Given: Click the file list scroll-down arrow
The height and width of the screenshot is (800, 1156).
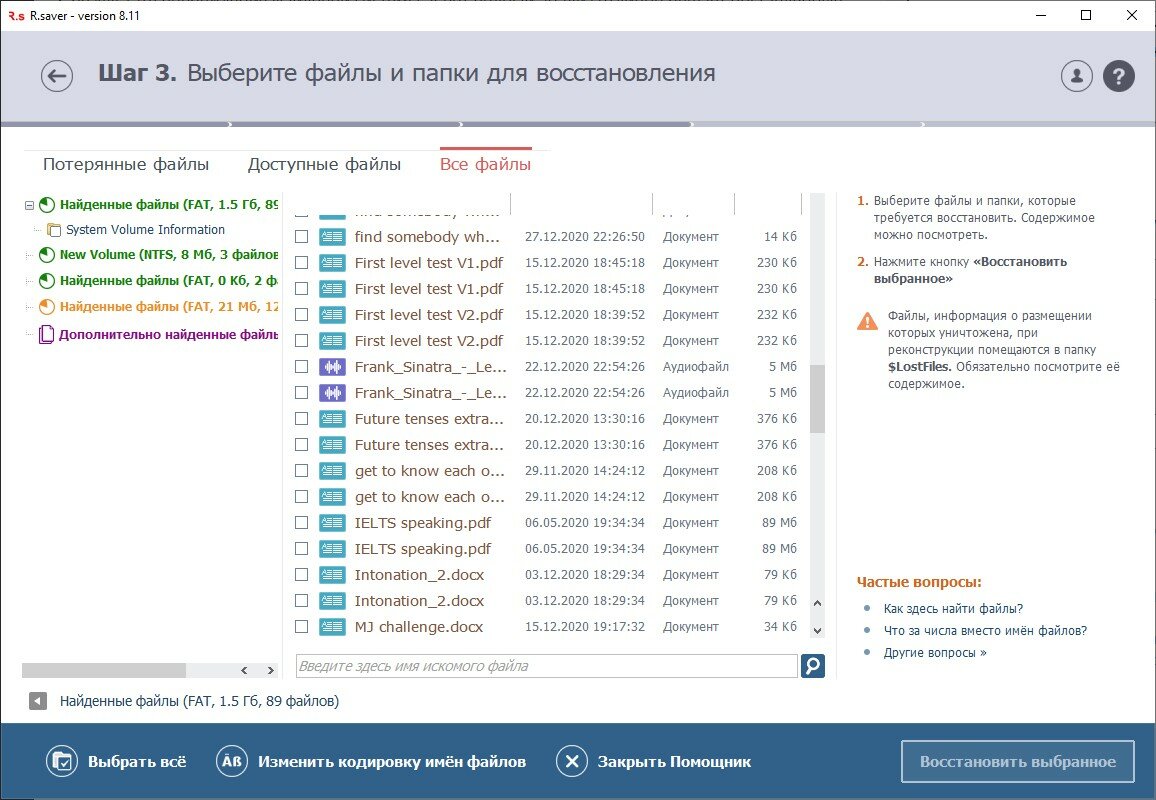Looking at the screenshot, I should coord(817,631).
